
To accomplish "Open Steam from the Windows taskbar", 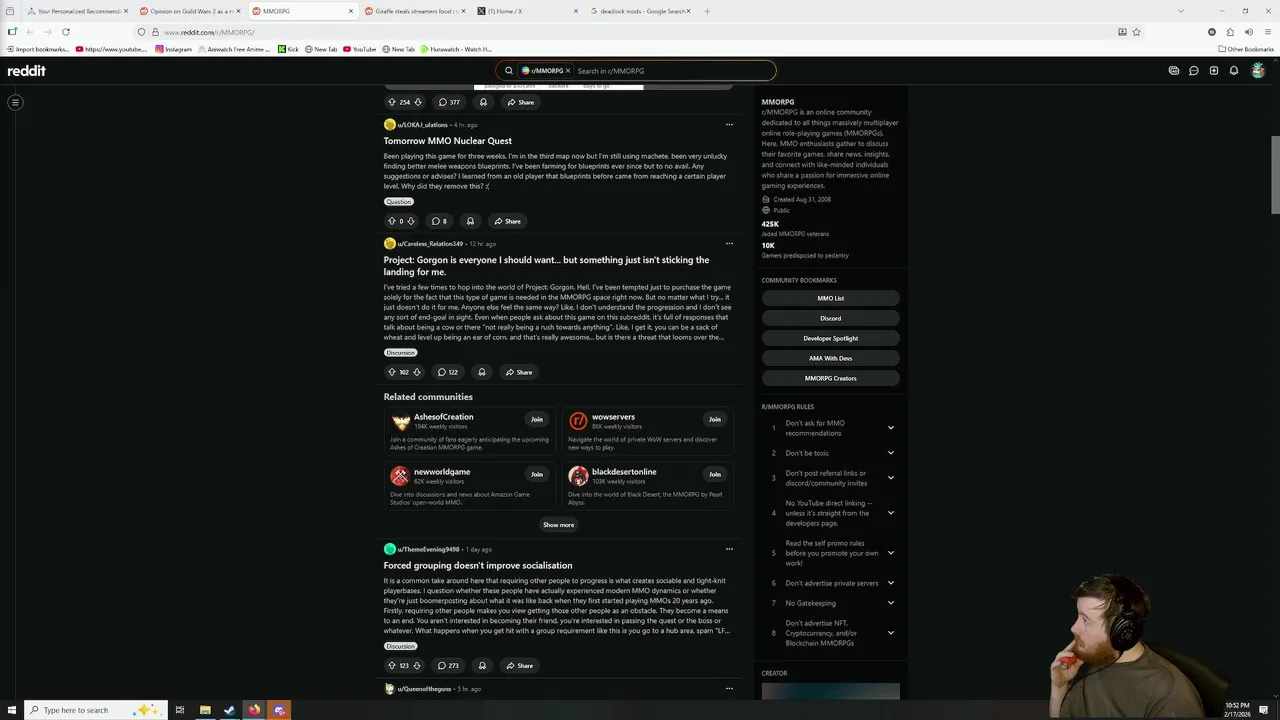I will (x=229, y=710).
